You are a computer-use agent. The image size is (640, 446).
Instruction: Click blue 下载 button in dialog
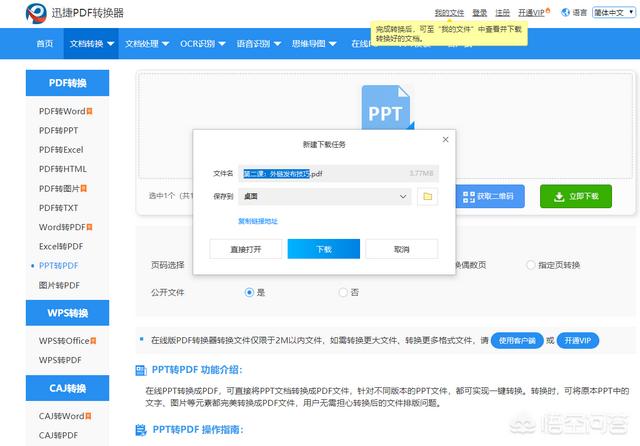324,249
